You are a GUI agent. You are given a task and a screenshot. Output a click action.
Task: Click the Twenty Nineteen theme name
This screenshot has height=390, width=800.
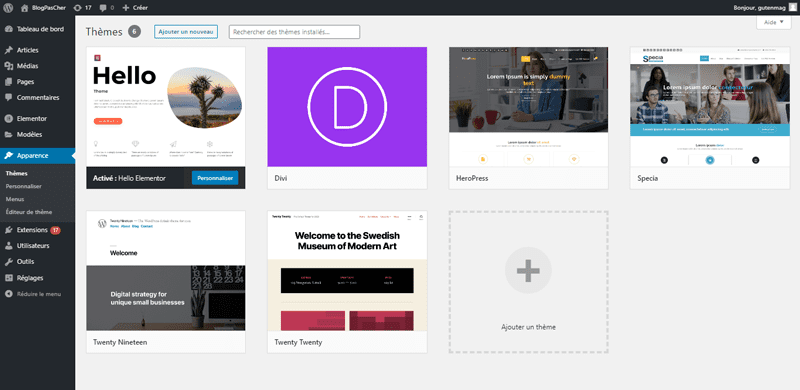pos(120,342)
